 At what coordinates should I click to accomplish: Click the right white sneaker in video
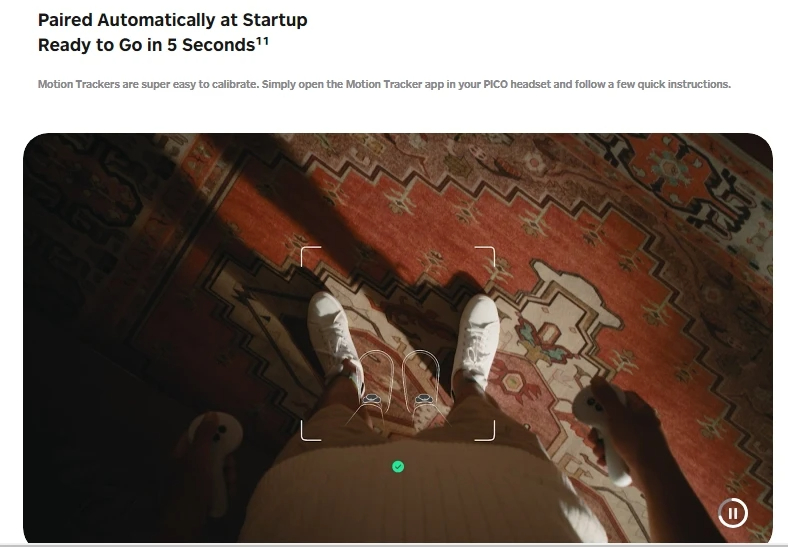476,338
